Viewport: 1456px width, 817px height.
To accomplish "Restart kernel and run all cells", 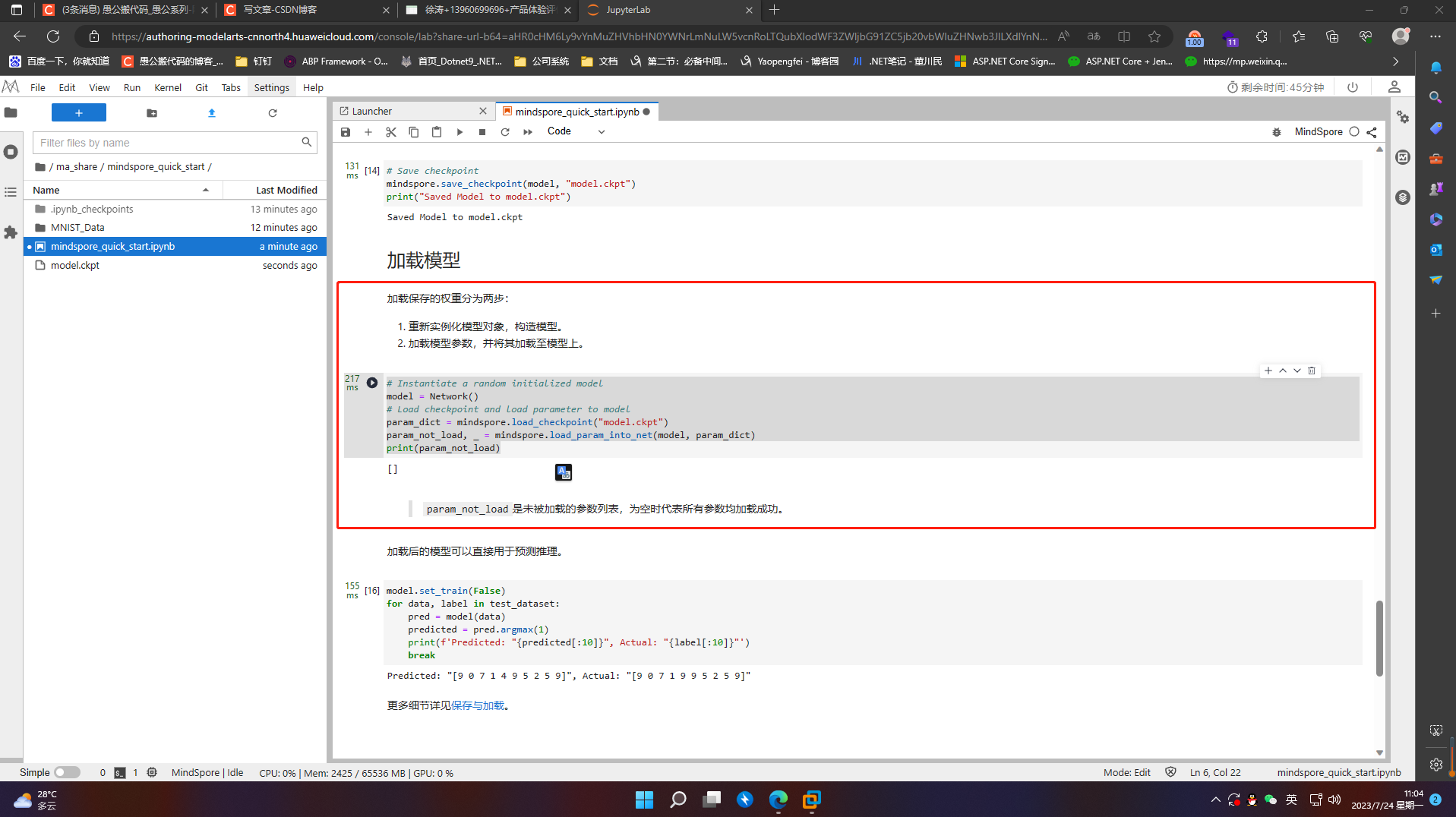I will pos(528,132).
